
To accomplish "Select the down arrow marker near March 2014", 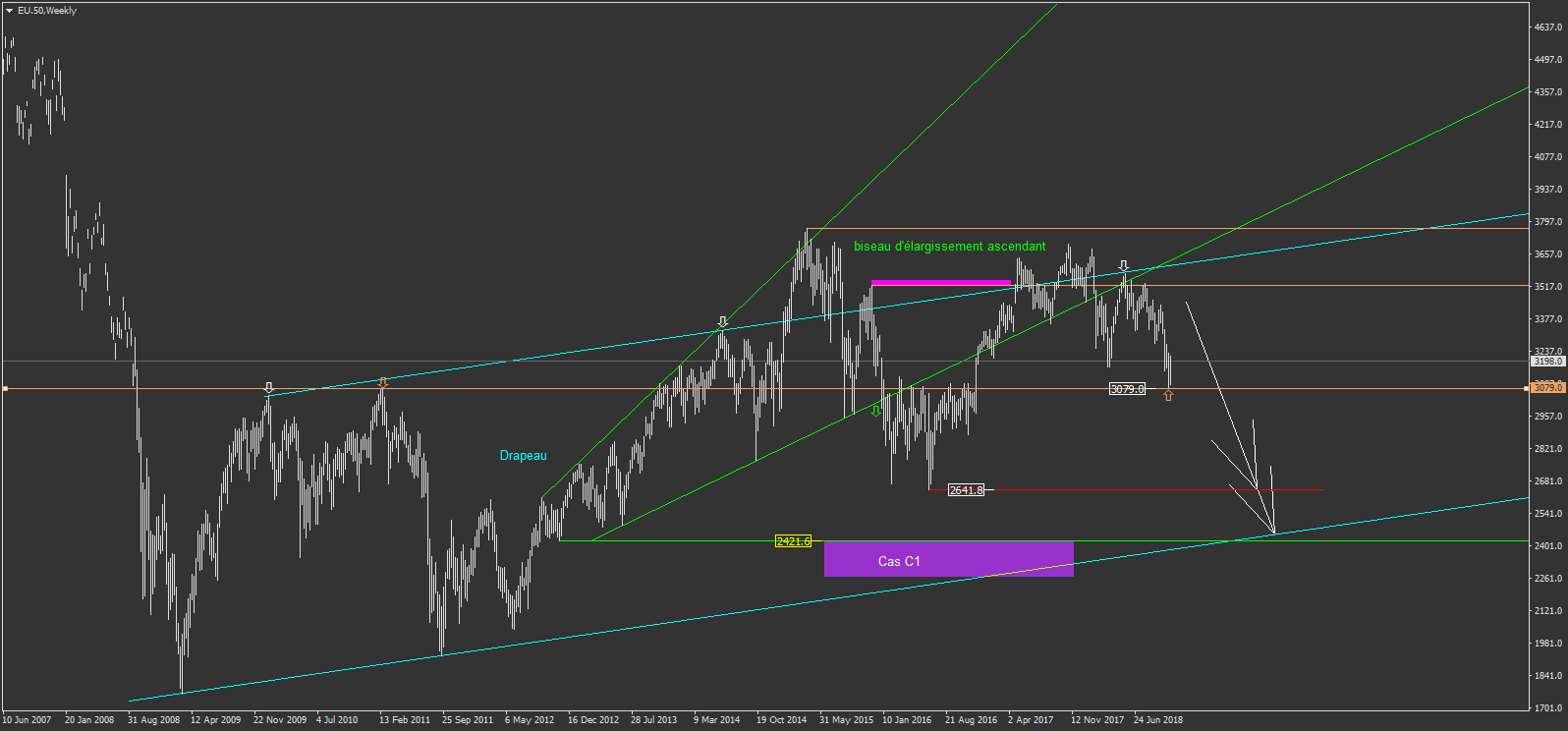I will tap(723, 322).
